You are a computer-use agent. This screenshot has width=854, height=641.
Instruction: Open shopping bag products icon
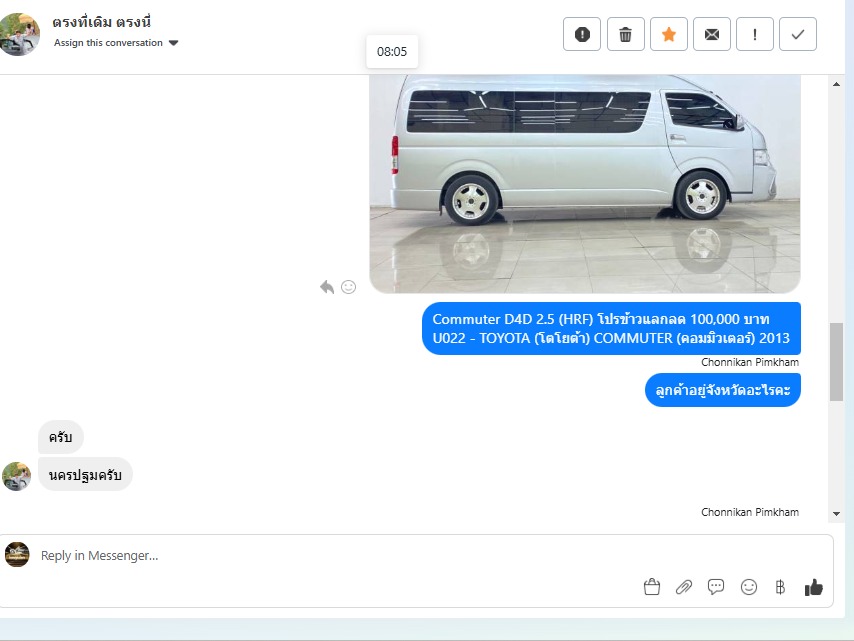coord(651,587)
